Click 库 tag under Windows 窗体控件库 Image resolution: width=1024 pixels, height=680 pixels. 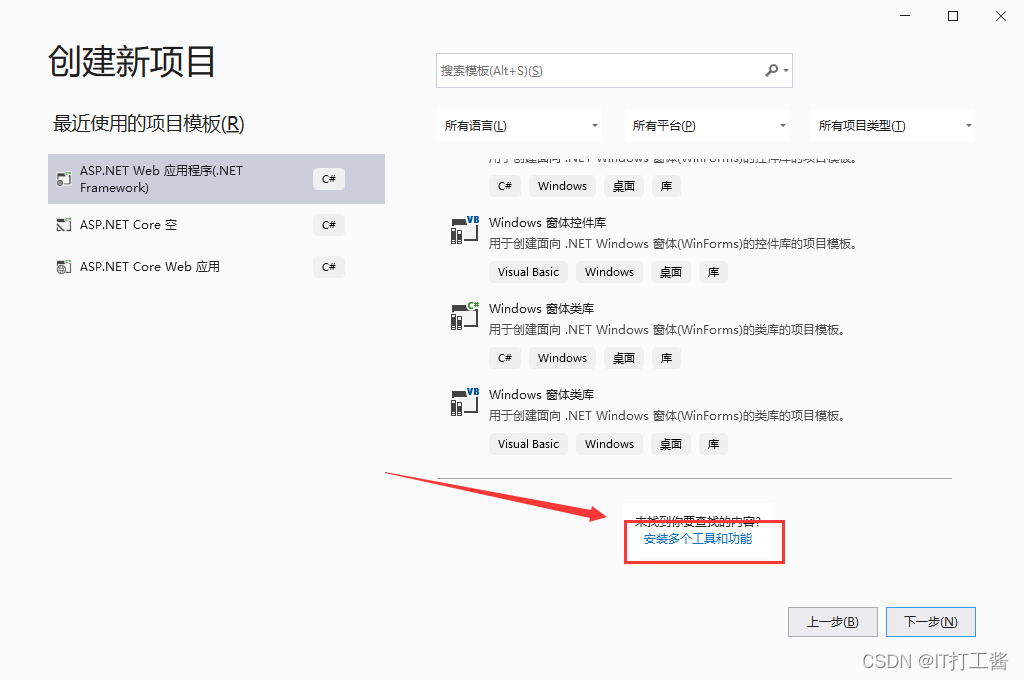[713, 272]
